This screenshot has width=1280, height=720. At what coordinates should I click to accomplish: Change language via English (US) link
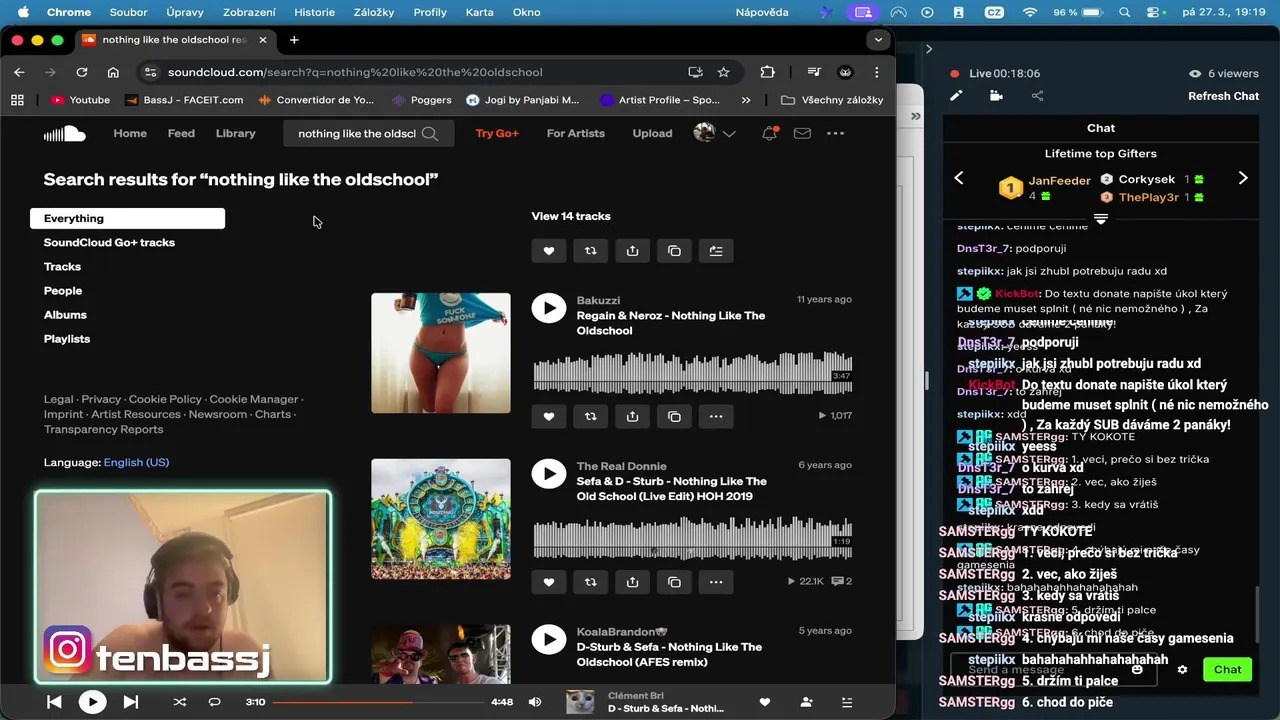point(136,462)
